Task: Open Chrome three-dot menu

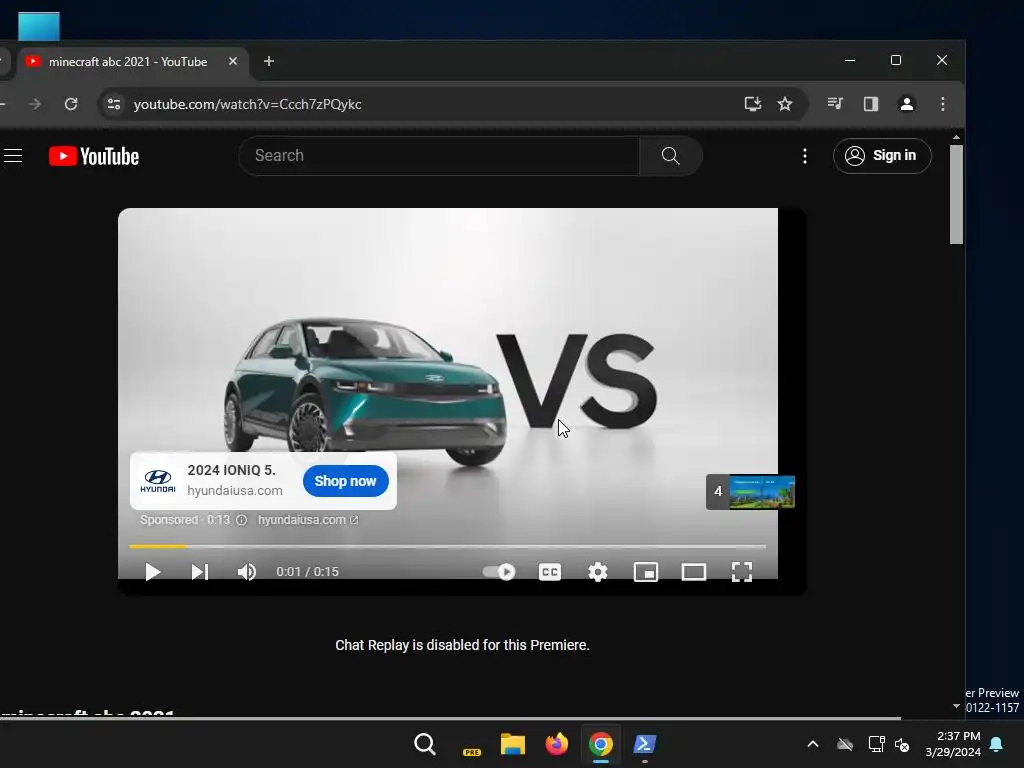Action: (x=942, y=104)
